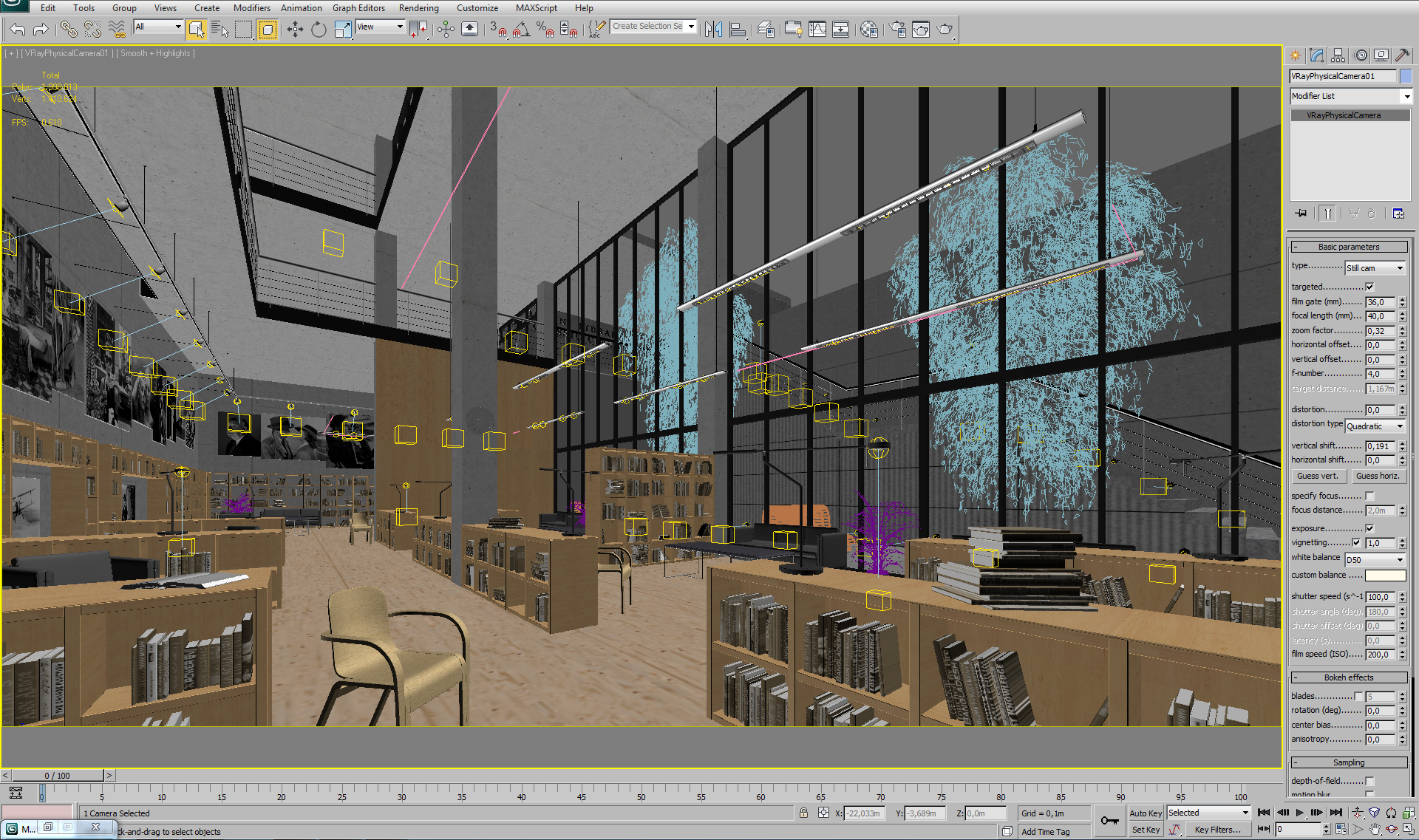Click the Mirror tool icon
The height and width of the screenshot is (840, 1419).
(713, 30)
